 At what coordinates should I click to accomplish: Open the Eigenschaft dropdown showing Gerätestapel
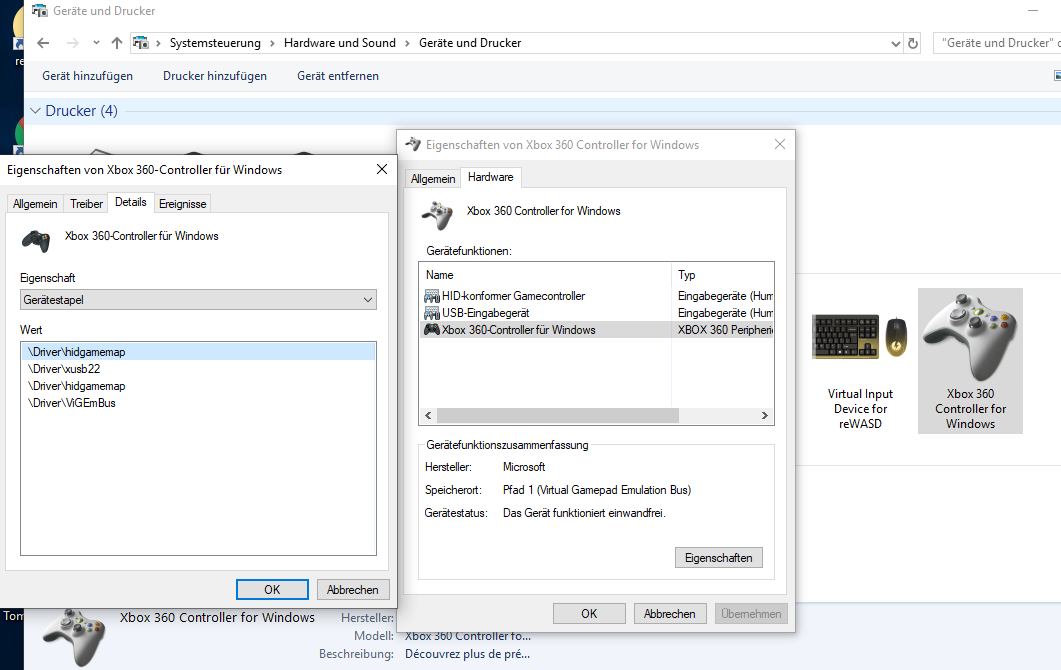pyautogui.click(x=198, y=299)
